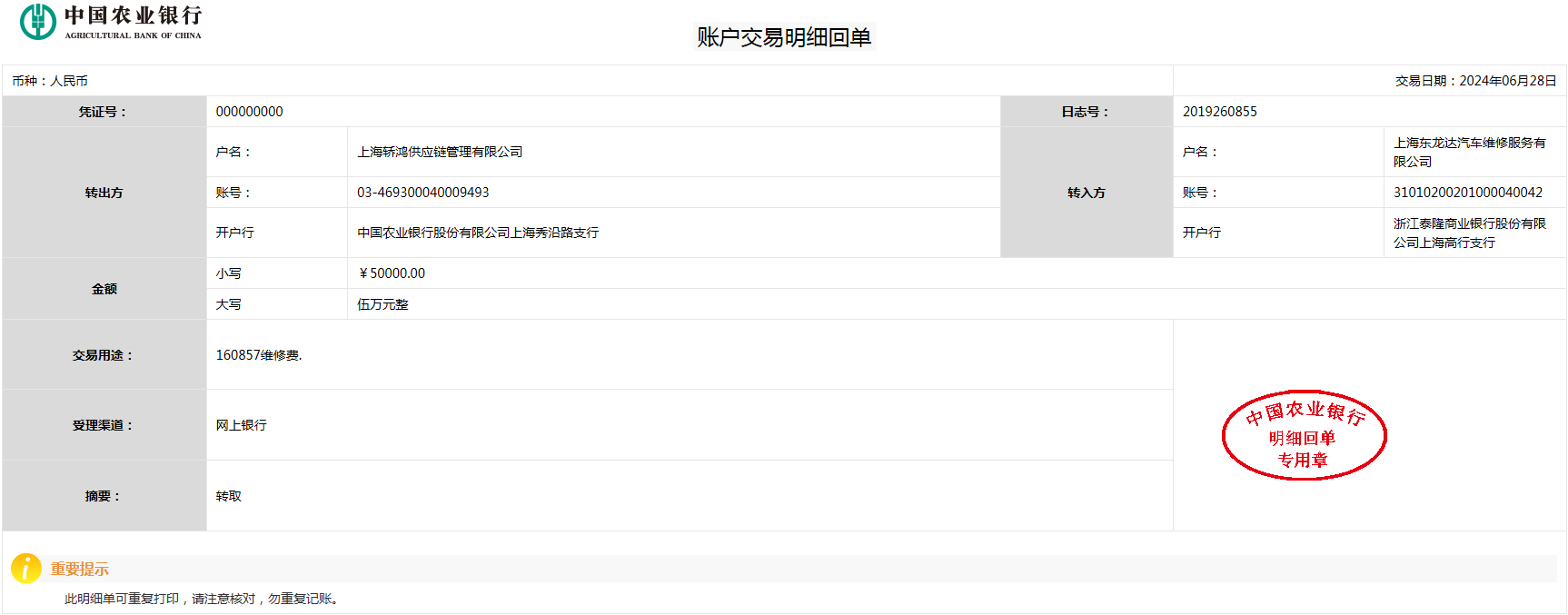Screen dimensions: 1568x615
Task: Click the transaction purpose 160857维修费
Action: point(258,355)
